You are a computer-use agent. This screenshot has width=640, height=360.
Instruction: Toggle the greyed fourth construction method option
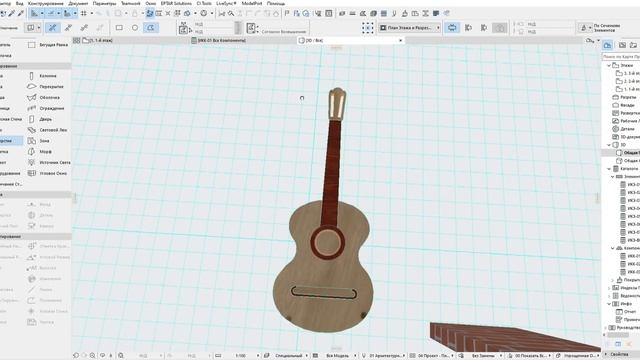pos(100,28)
